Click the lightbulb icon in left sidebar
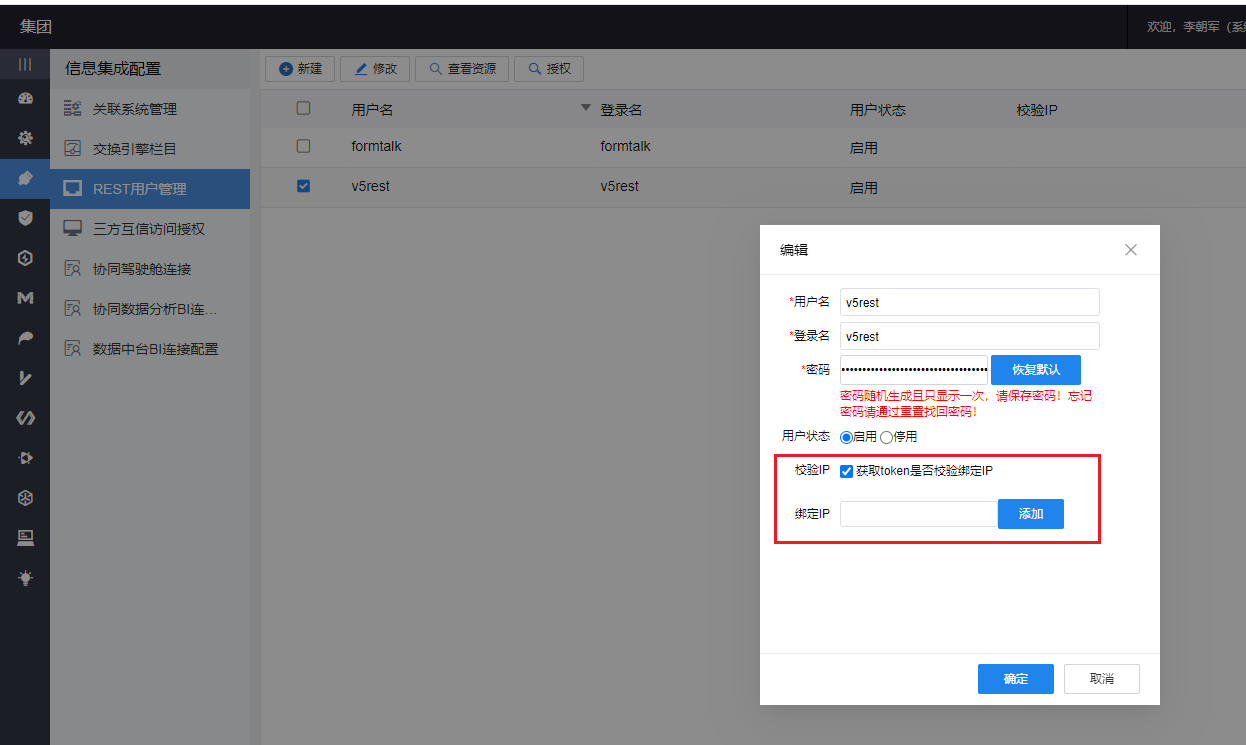The image size is (1246, 745). [x=25, y=577]
